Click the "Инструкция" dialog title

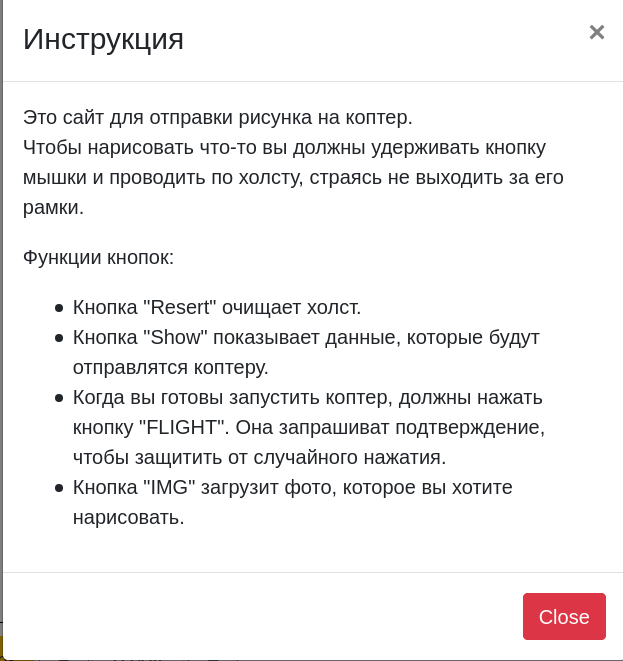coord(103,39)
